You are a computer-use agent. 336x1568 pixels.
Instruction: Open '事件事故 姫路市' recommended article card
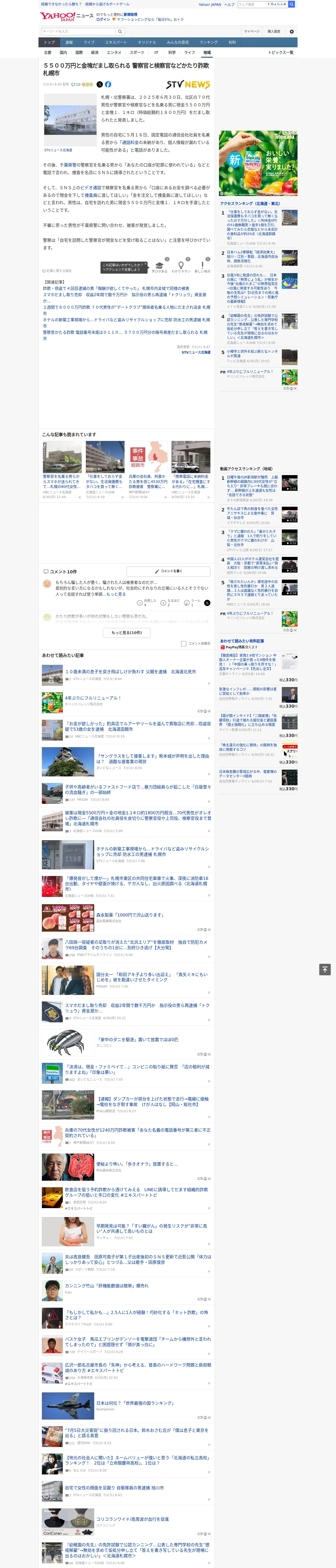148,470
